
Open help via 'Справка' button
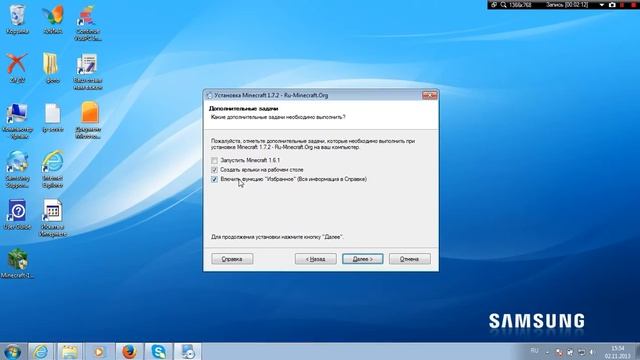232,259
